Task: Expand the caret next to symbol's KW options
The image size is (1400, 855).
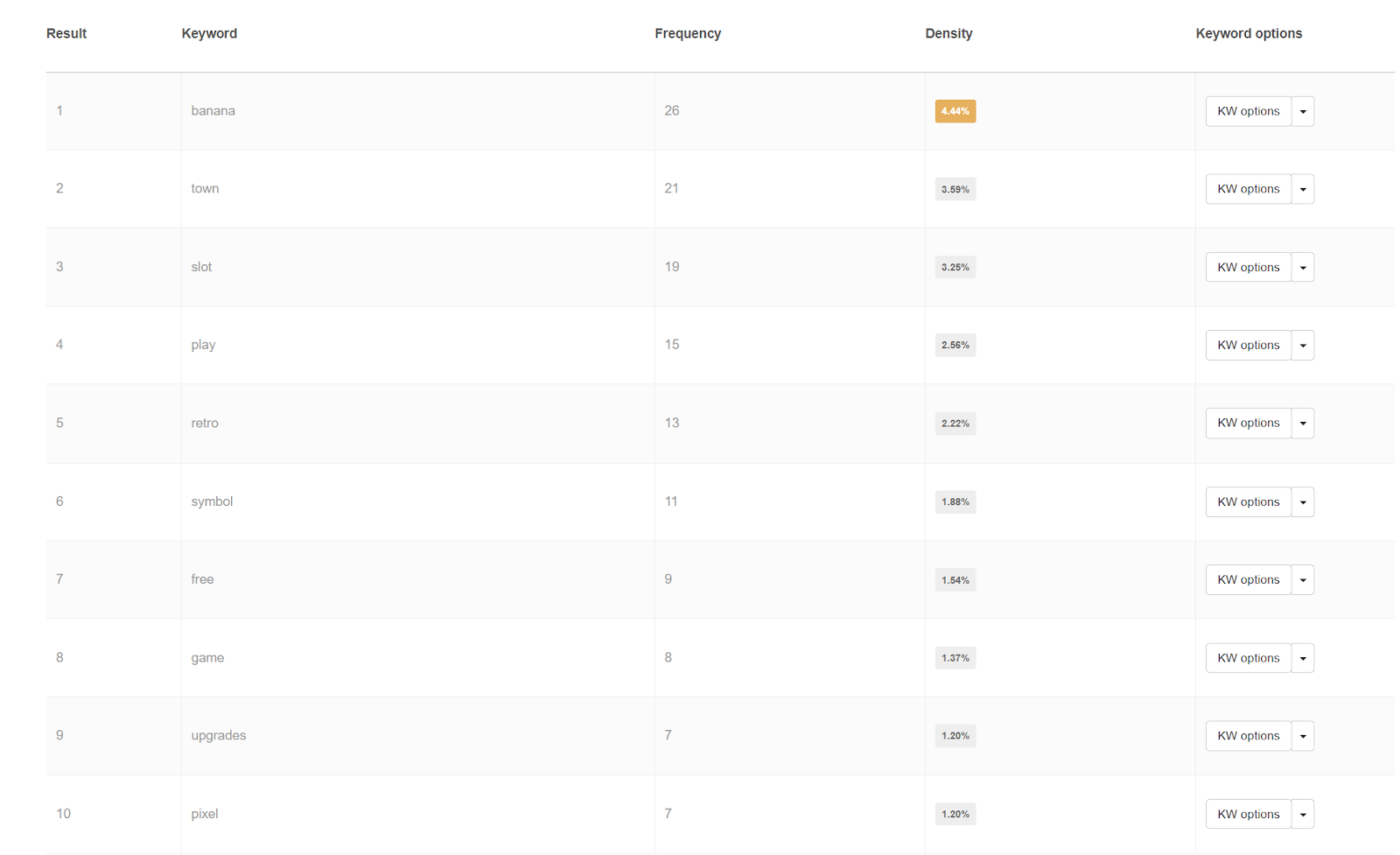Action: (1302, 501)
